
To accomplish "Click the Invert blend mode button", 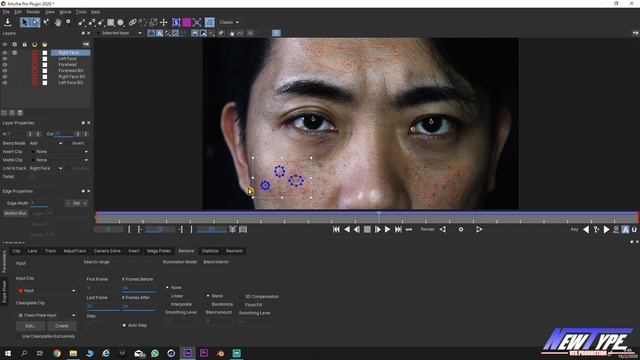I will (78, 143).
